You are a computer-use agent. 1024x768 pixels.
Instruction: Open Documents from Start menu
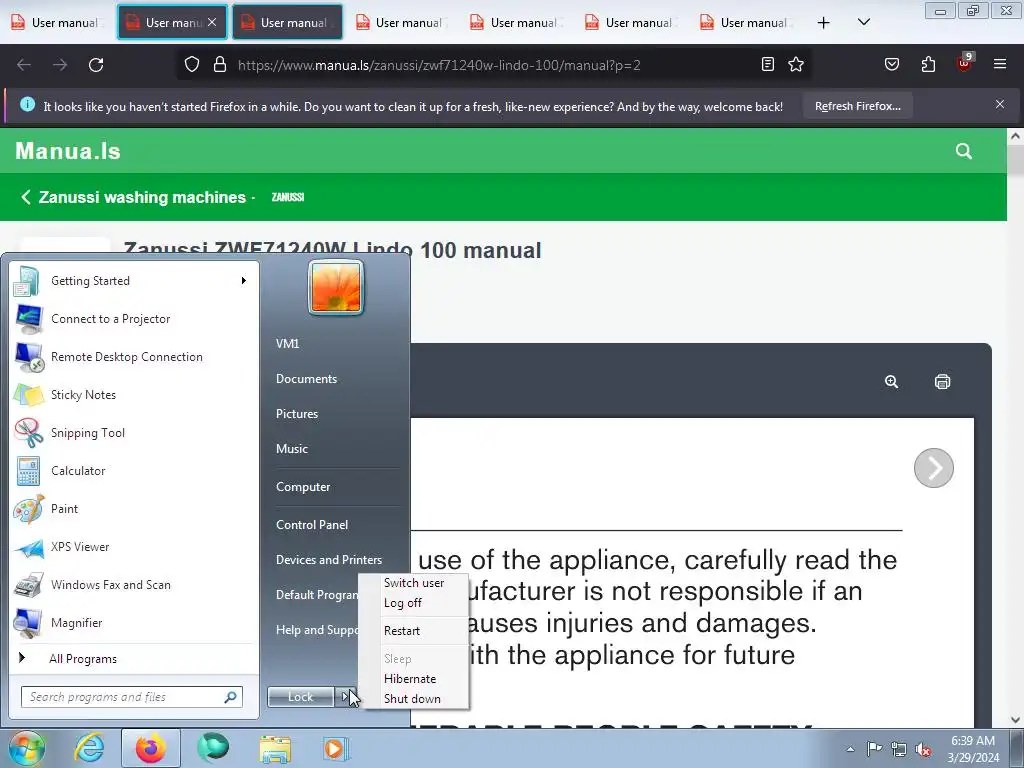306,379
